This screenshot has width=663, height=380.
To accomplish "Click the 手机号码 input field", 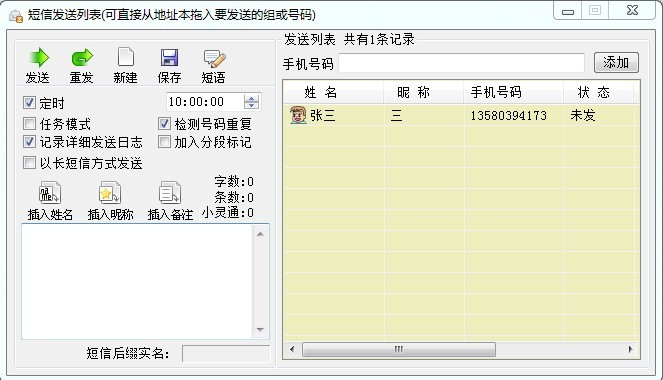I will tap(461, 63).
